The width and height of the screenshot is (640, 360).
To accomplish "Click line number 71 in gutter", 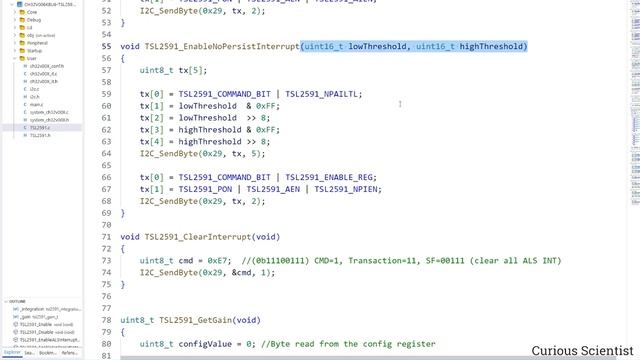I will 106,237.
